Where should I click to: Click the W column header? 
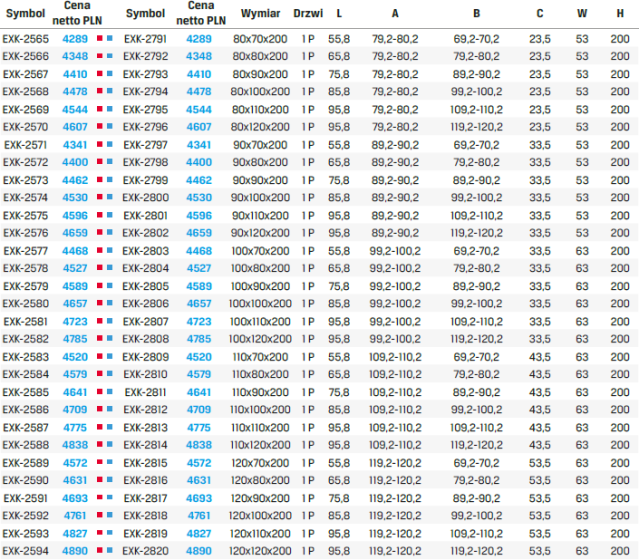tap(582, 13)
